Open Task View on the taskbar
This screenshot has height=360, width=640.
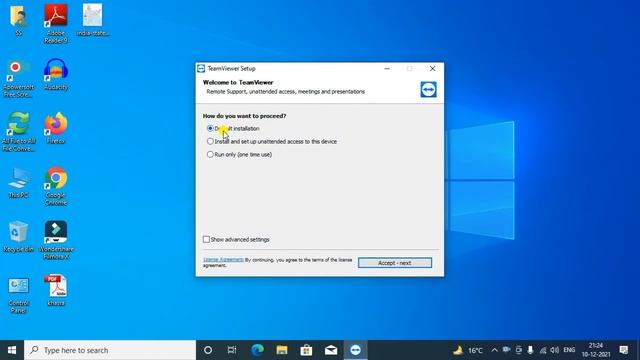click(232, 350)
